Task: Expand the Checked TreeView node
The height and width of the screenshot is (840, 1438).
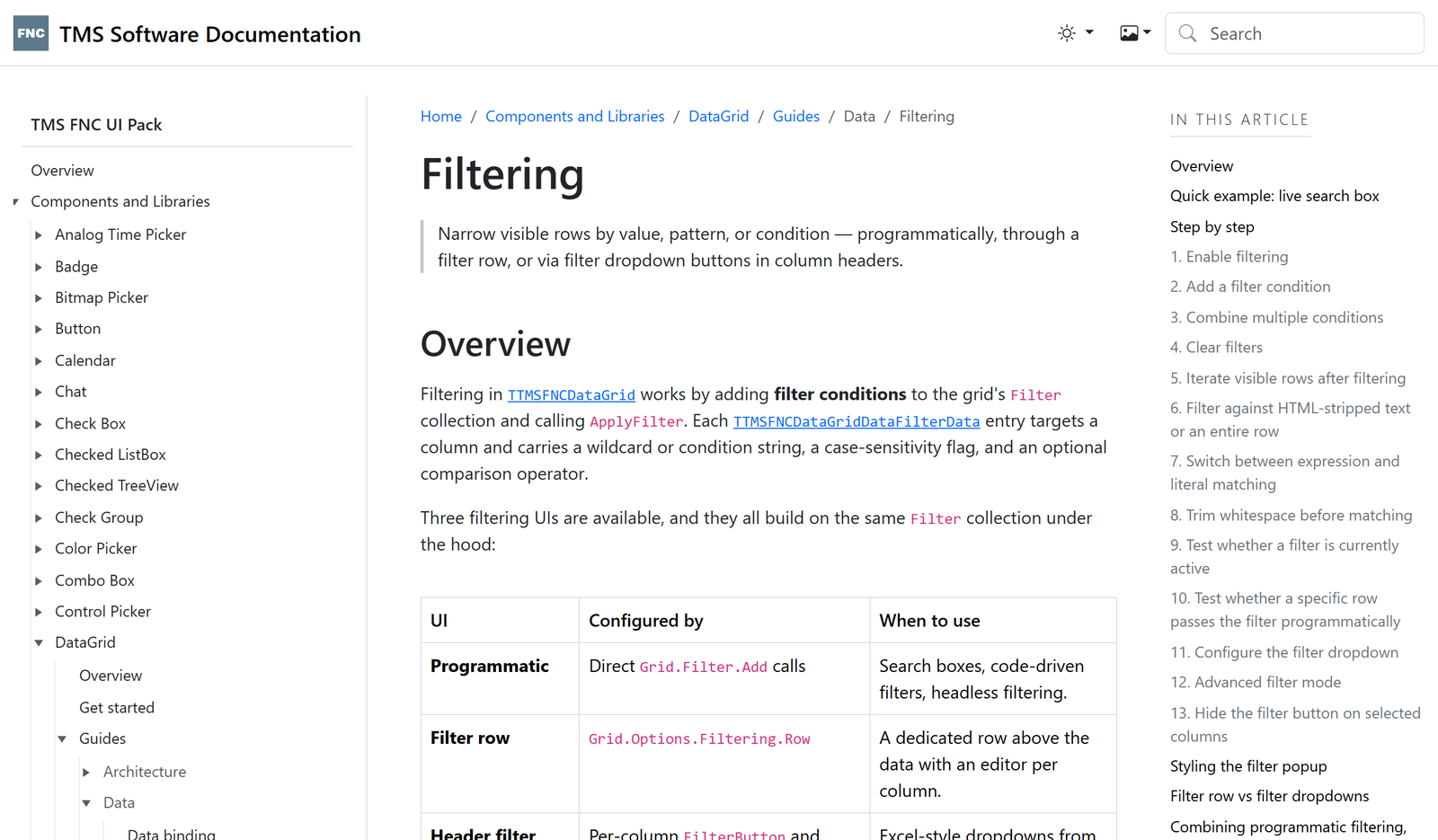Action: [x=39, y=485]
